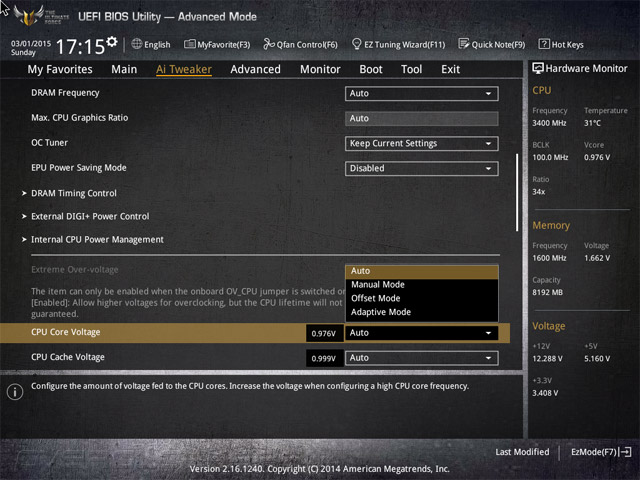Open the OC Tuner dropdown

pyautogui.click(x=421, y=144)
